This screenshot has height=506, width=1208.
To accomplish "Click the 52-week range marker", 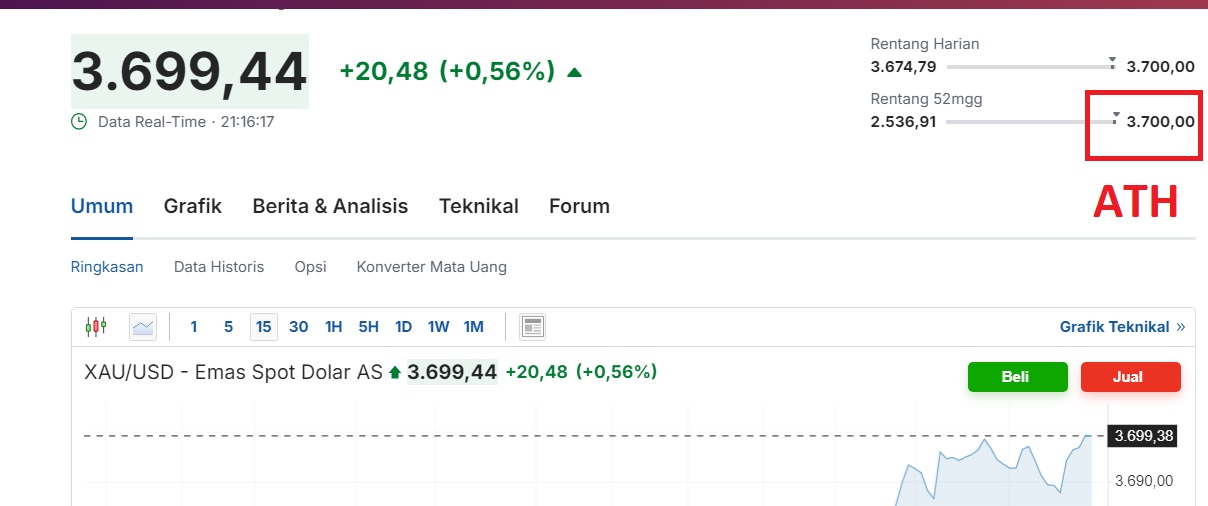I will point(1115,118).
